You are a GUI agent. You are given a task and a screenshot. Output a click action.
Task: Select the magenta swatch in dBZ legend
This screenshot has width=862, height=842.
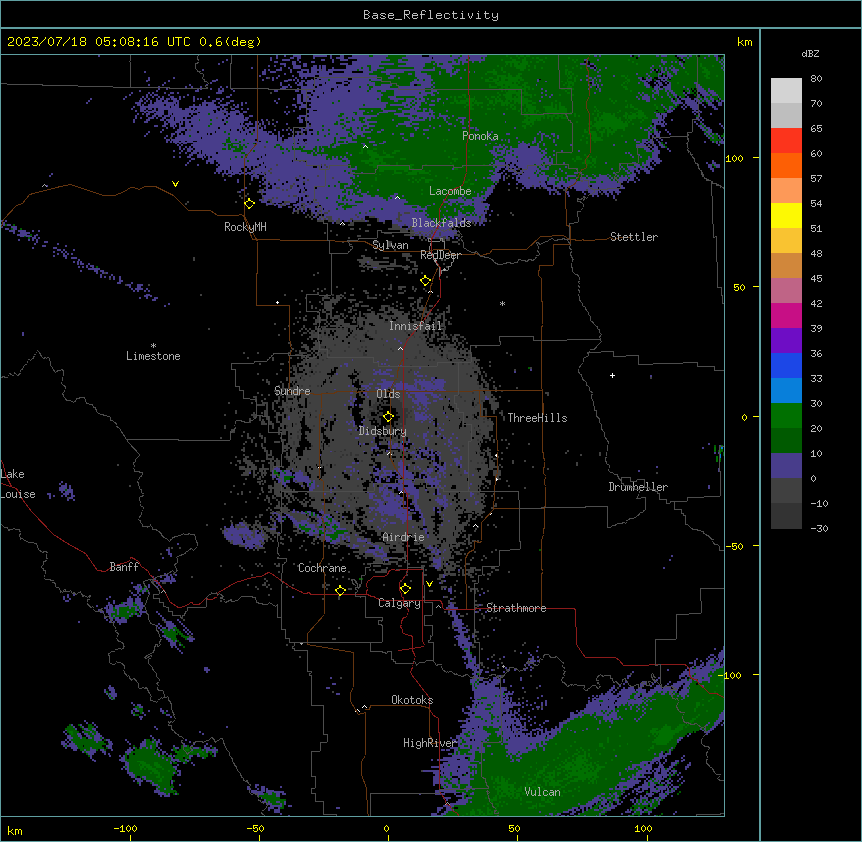pyautogui.click(x=786, y=315)
